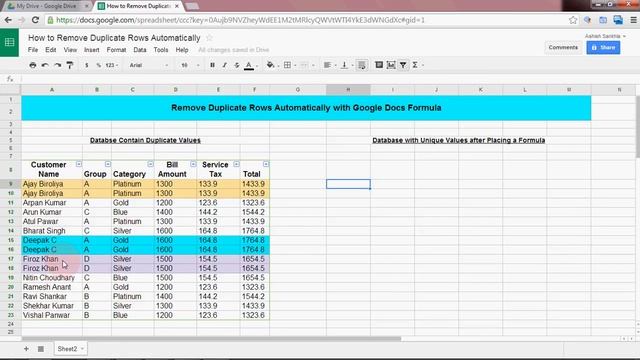
Task: Insert a chart
Action: click(x=391, y=65)
